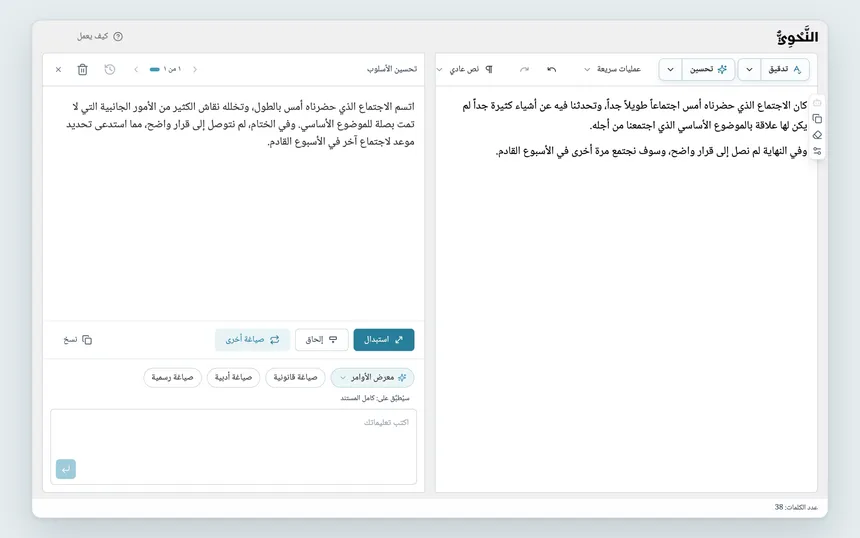Click the إلحاق append button
This screenshot has height=538, width=860.
click(x=321, y=340)
